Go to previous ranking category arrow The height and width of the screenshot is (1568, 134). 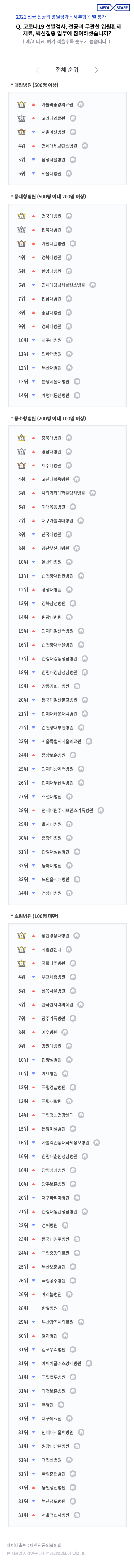tap(37, 70)
